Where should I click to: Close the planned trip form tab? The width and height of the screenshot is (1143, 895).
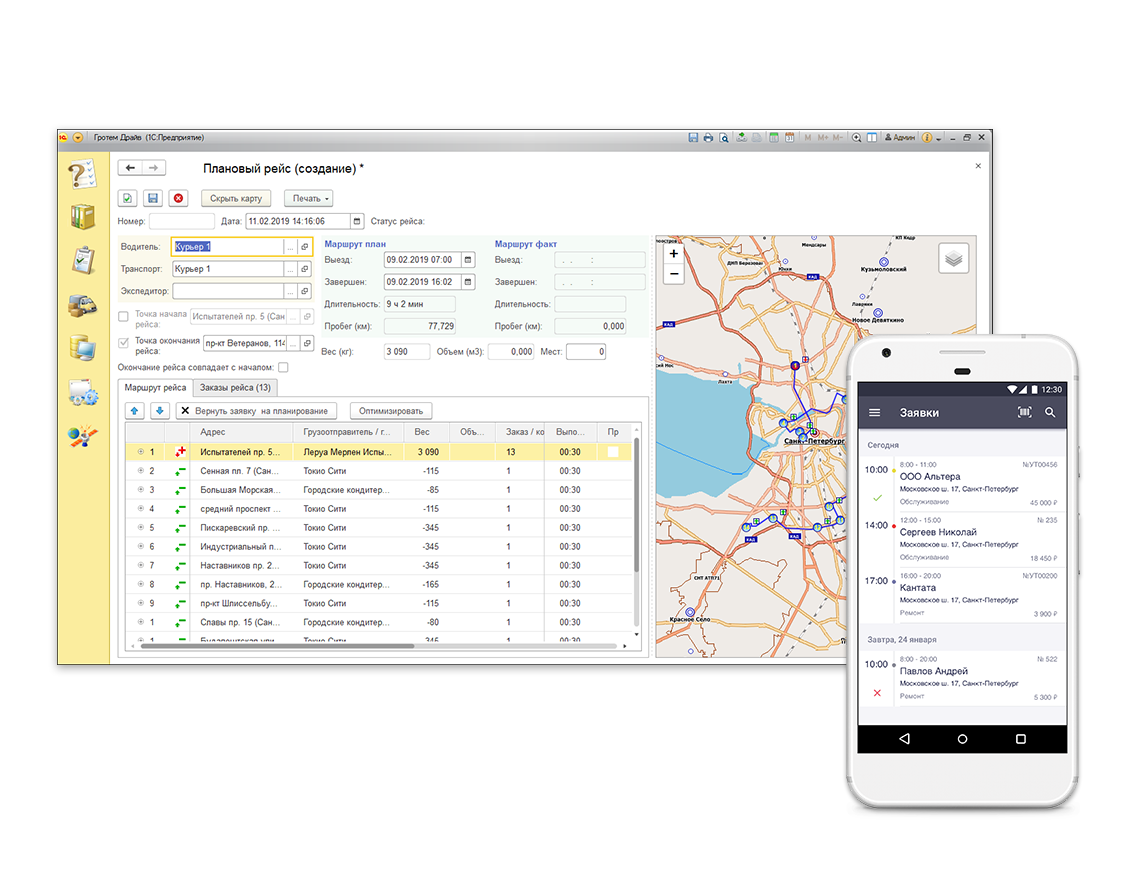(x=978, y=166)
